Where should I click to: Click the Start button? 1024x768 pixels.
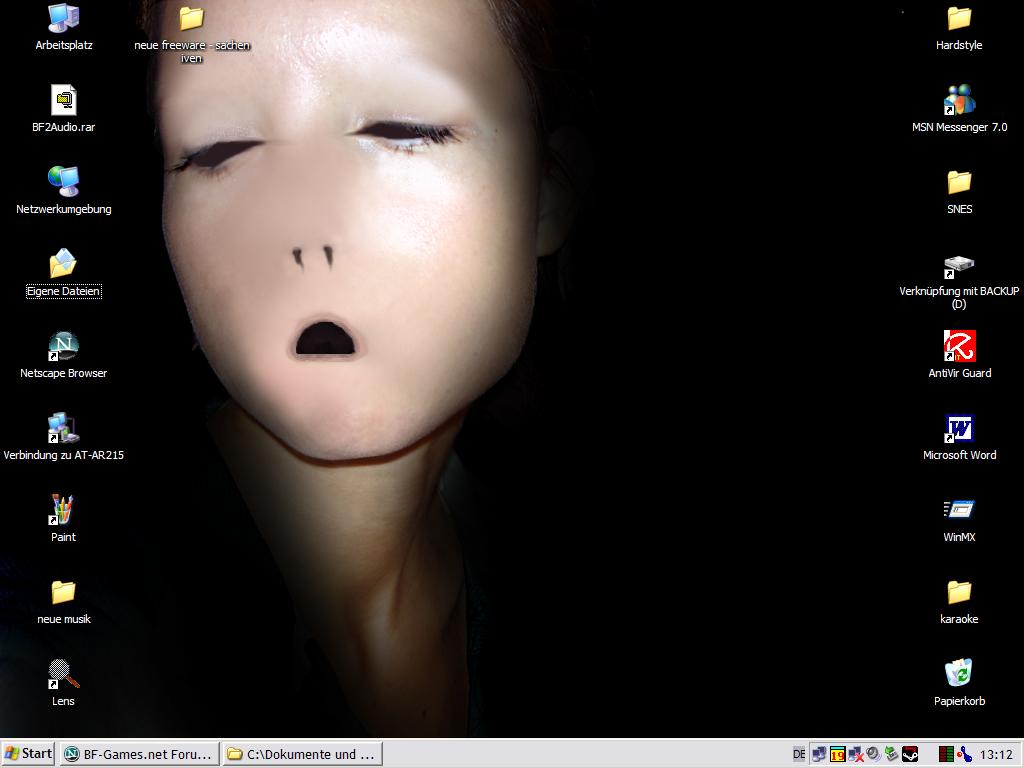tap(28, 754)
